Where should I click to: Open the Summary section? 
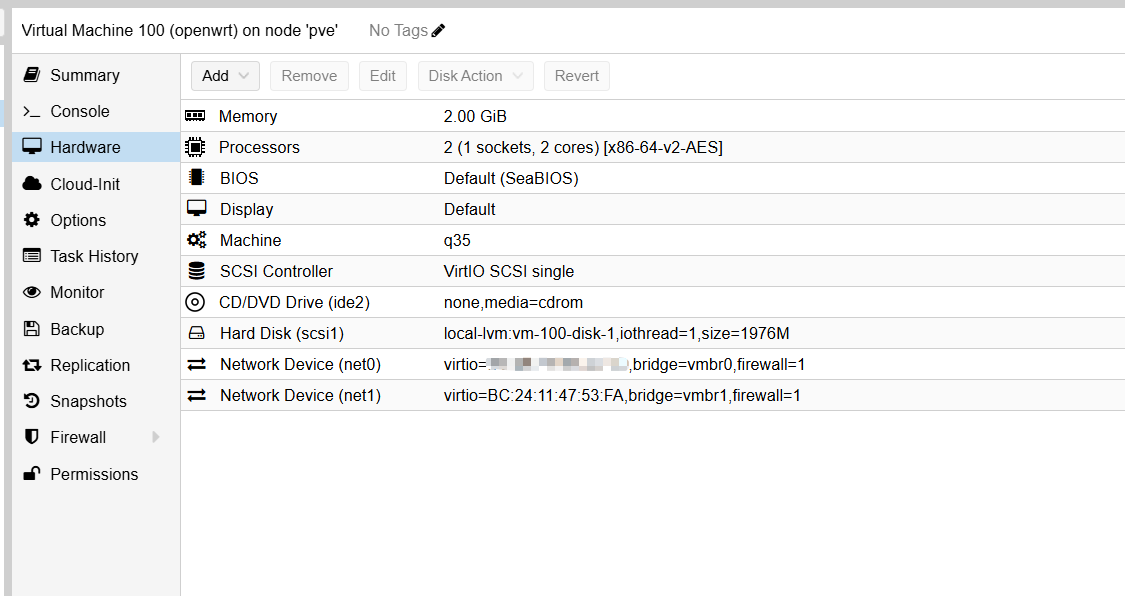pyautogui.click(x=84, y=75)
